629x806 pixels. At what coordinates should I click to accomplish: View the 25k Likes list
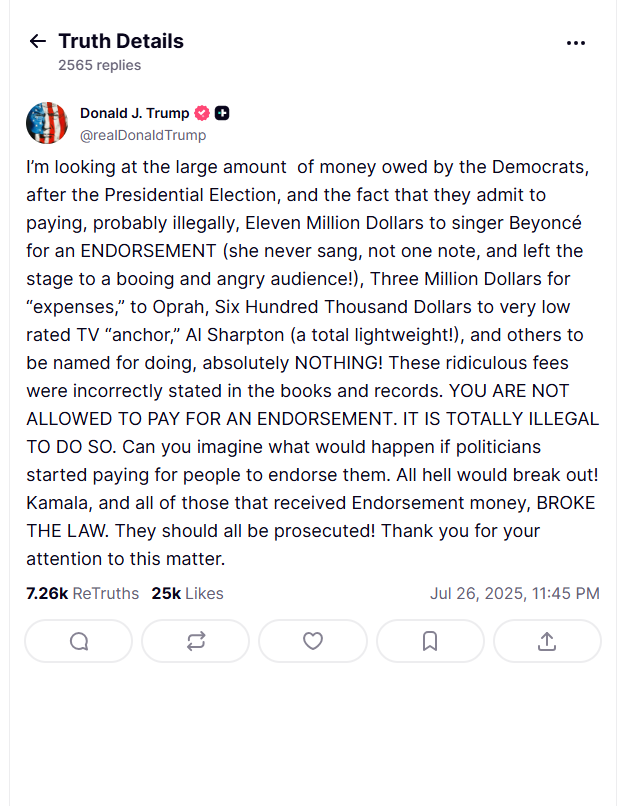click(x=187, y=593)
